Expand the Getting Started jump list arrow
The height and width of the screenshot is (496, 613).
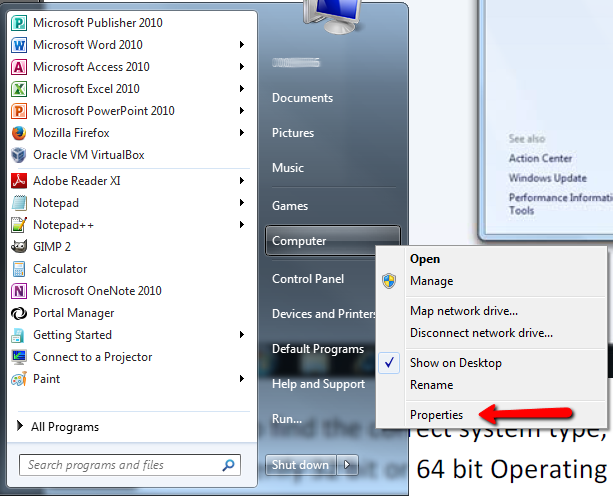242,335
